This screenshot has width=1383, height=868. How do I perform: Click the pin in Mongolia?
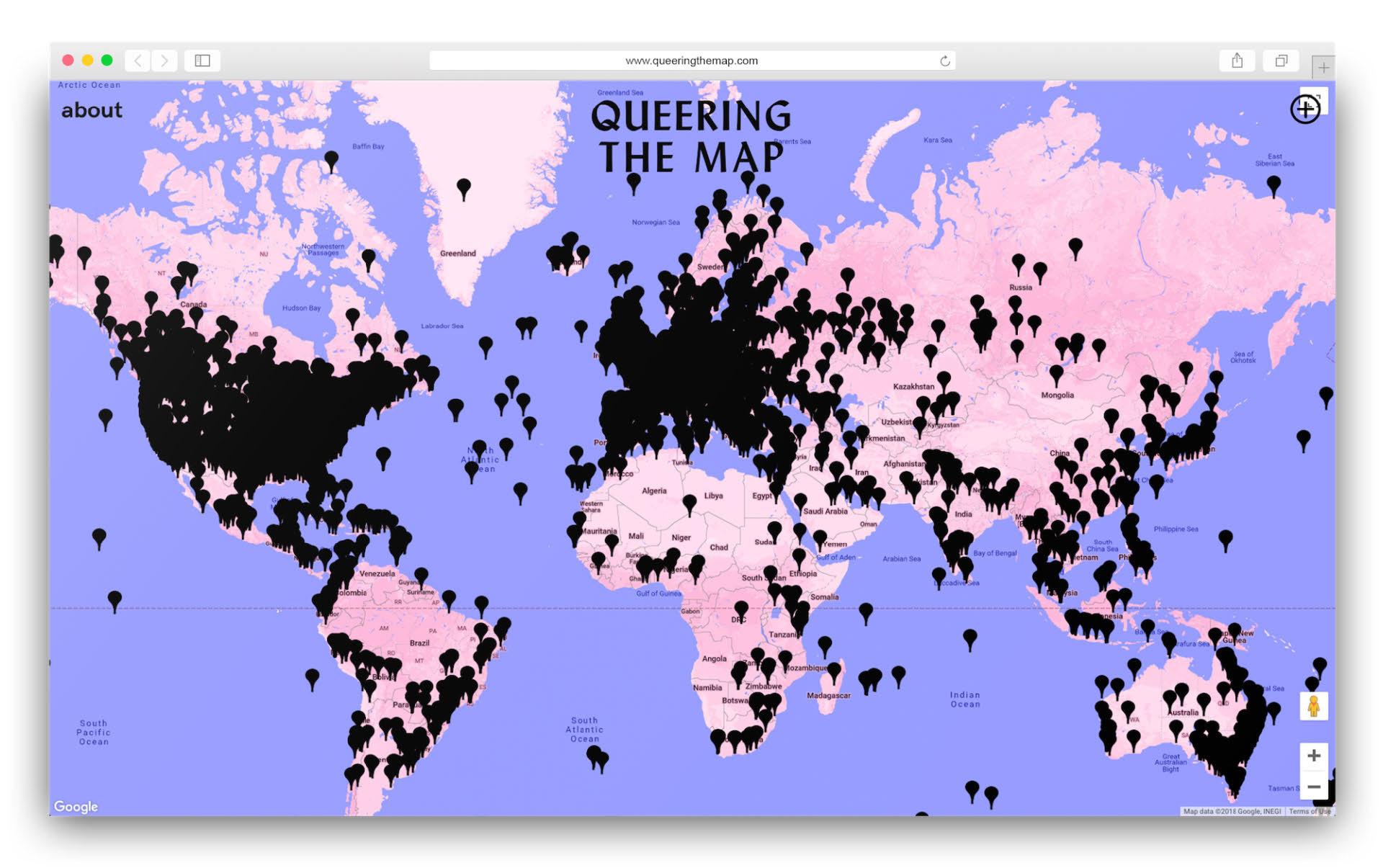pyautogui.click(x=1056, y=373)
